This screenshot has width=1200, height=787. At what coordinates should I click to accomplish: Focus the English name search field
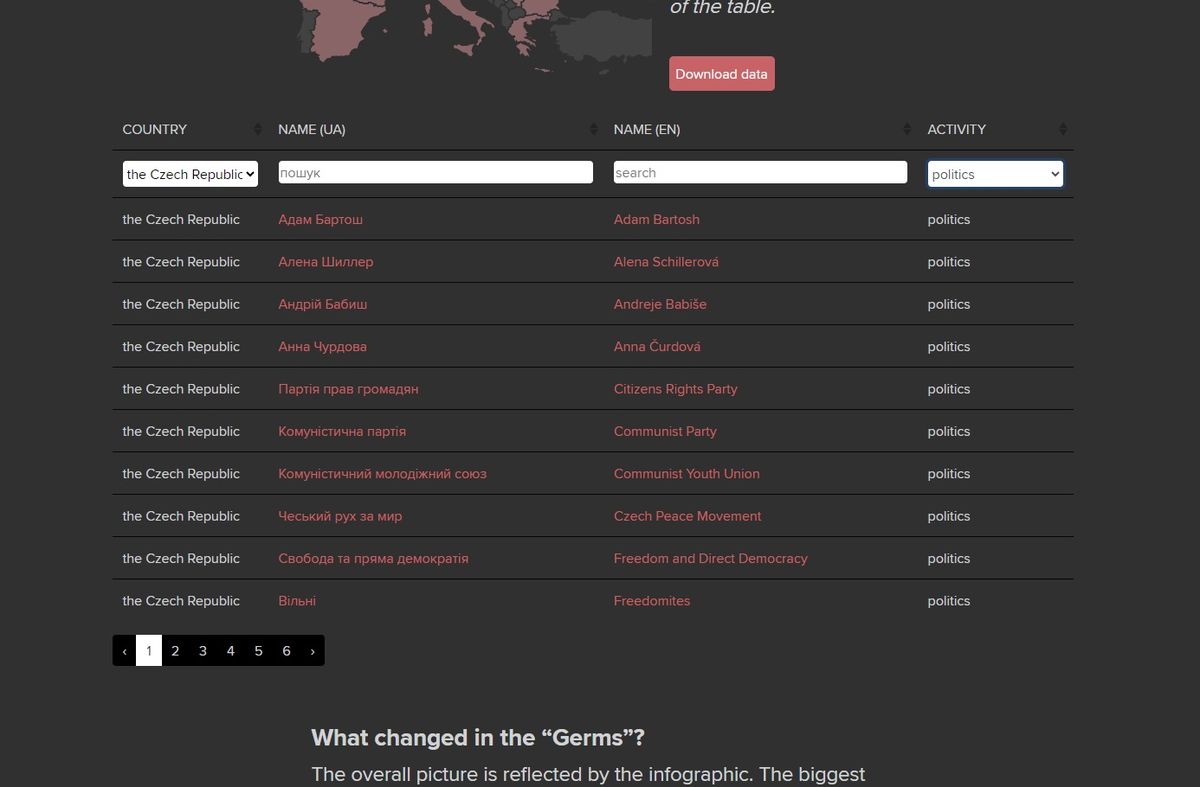tap(760, 172)
